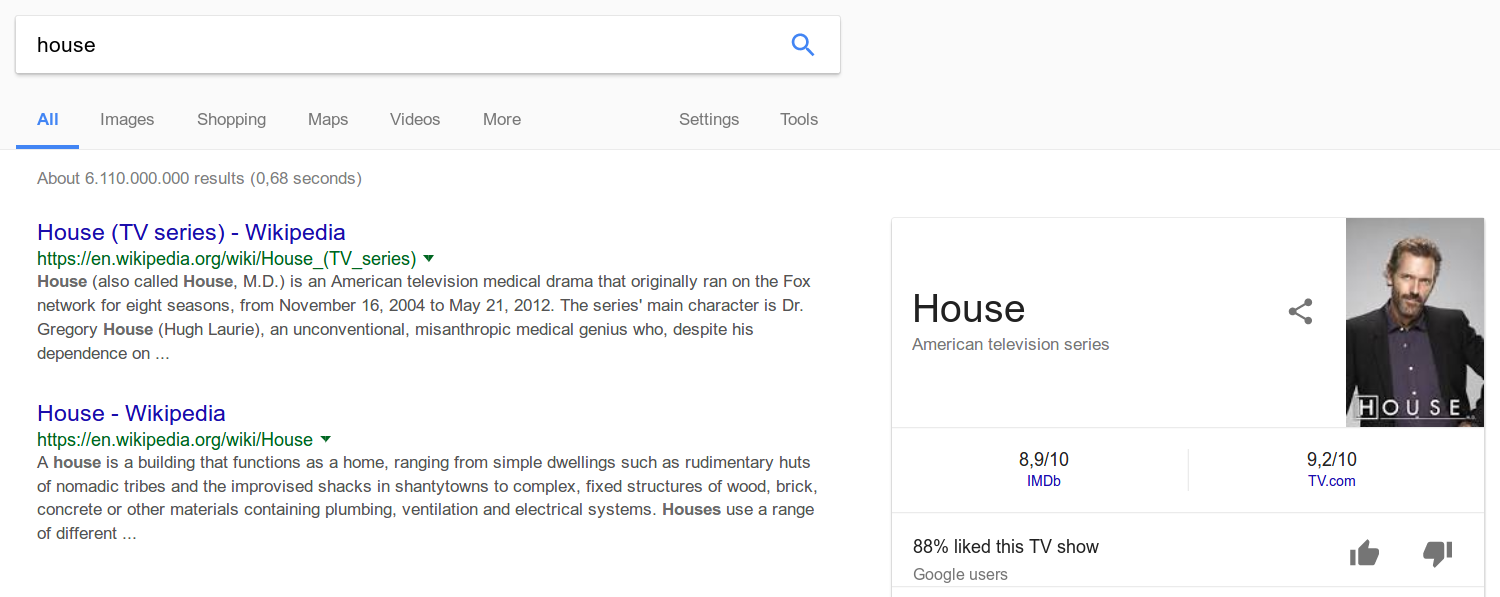Image resolution: width=1500 pixels, height=597 pixels.
Task: Open the House TV series poster image
Action: (1415, 322)
